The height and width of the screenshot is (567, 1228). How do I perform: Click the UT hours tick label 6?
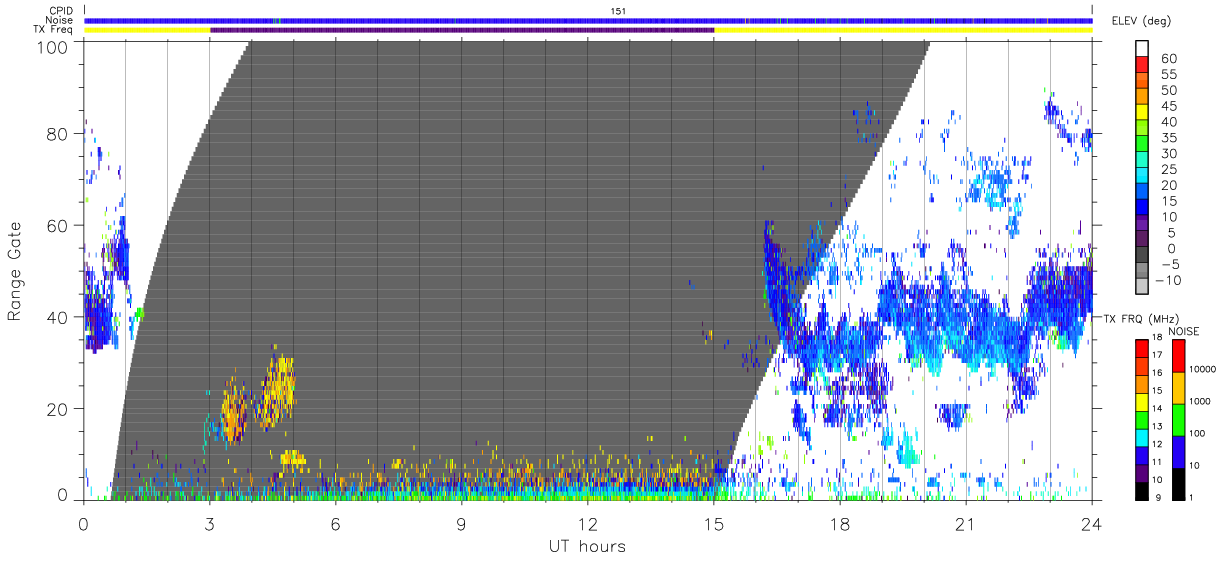tap(336, 523)
